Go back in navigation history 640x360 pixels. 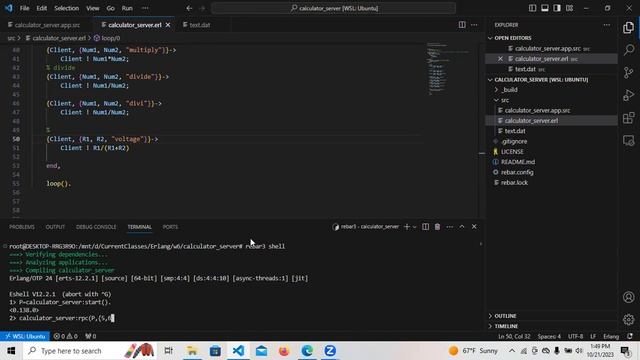pos(189,8)
